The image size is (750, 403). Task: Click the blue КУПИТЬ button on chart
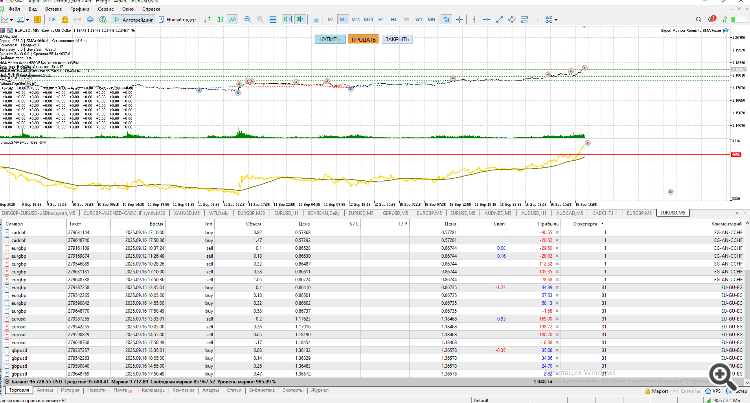(330, 39)
